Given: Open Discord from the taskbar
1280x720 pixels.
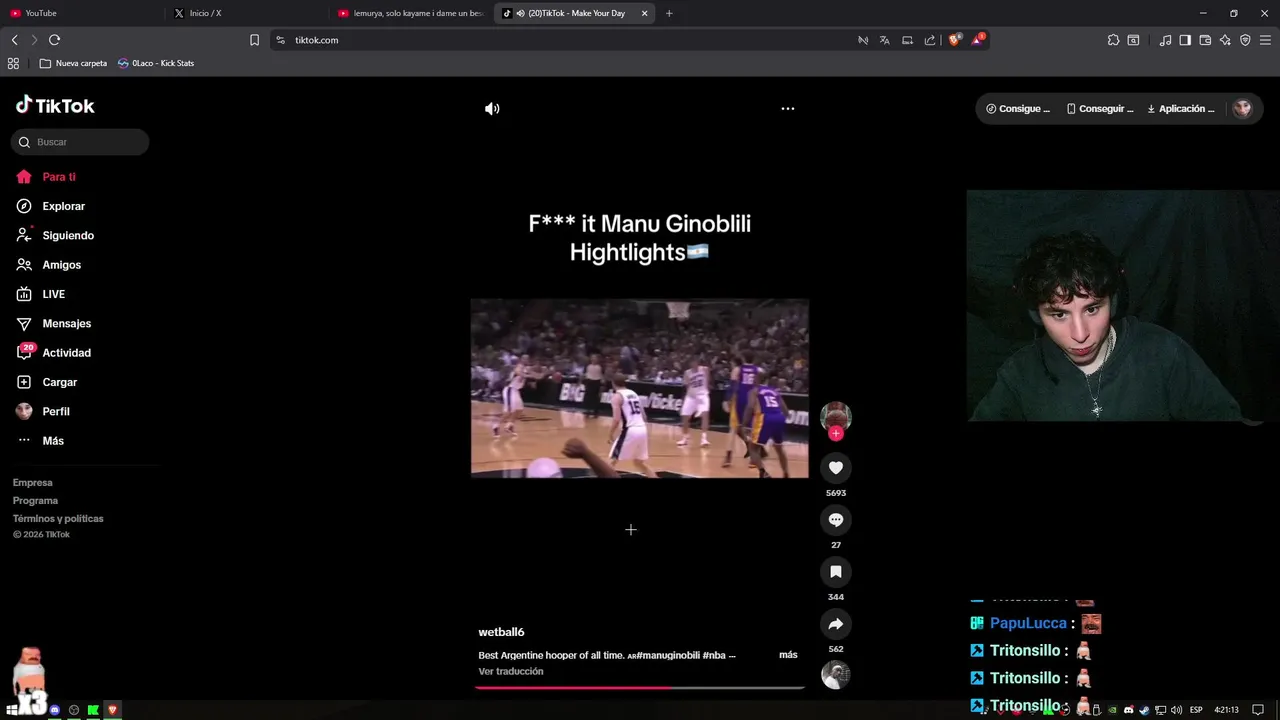Looking at the screenshot, I should pyautogui.click(x=55, y=710).
